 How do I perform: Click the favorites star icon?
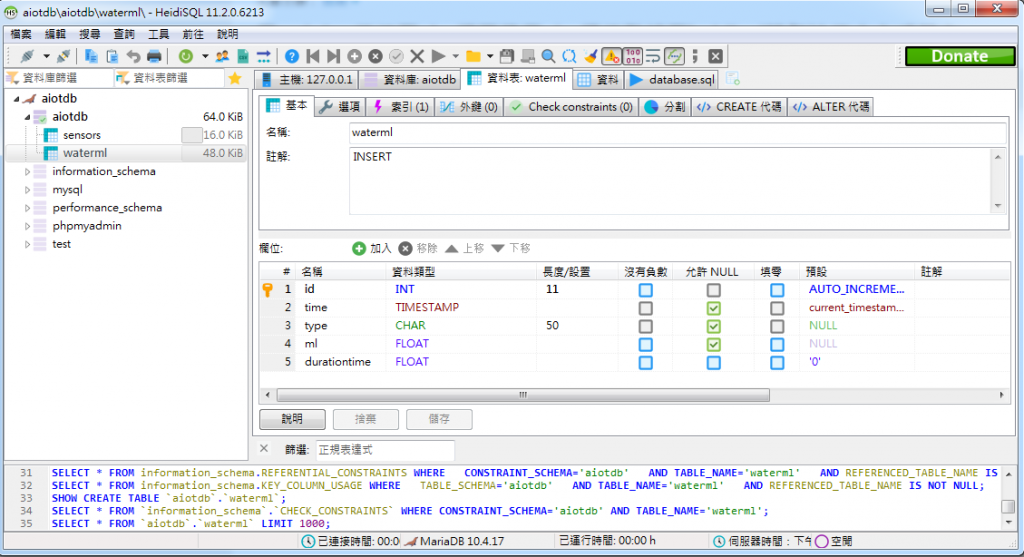coord(235,78)
